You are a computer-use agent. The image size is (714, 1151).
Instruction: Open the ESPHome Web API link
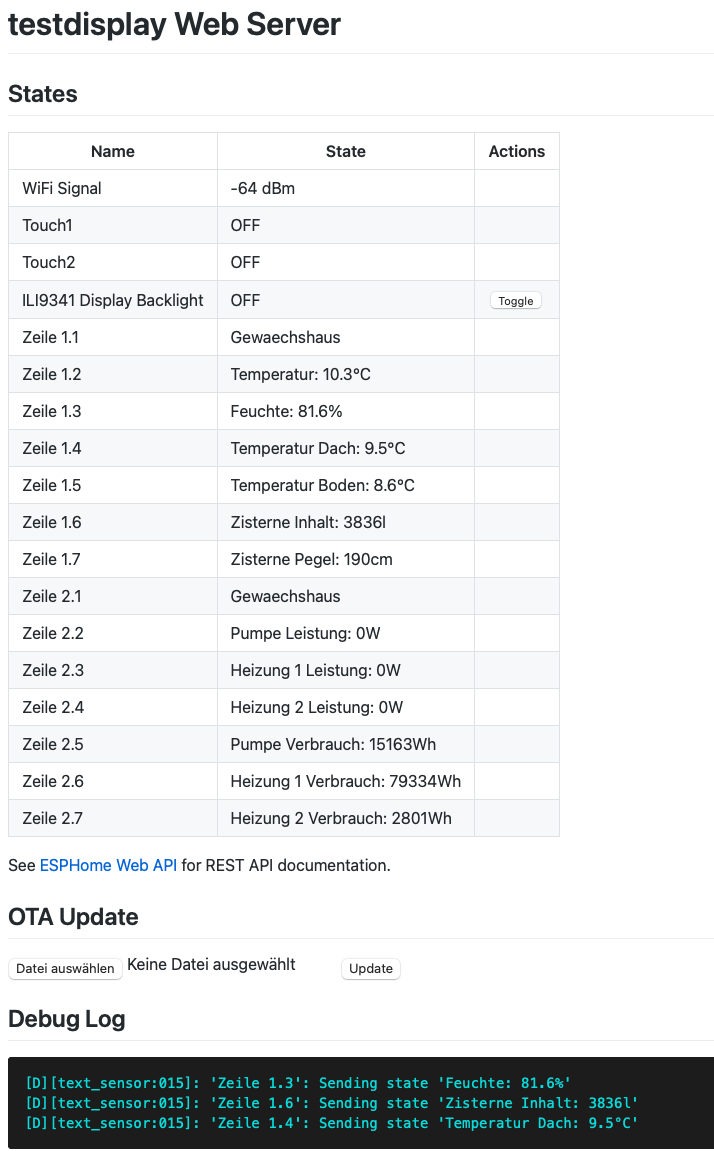(108, 865)
